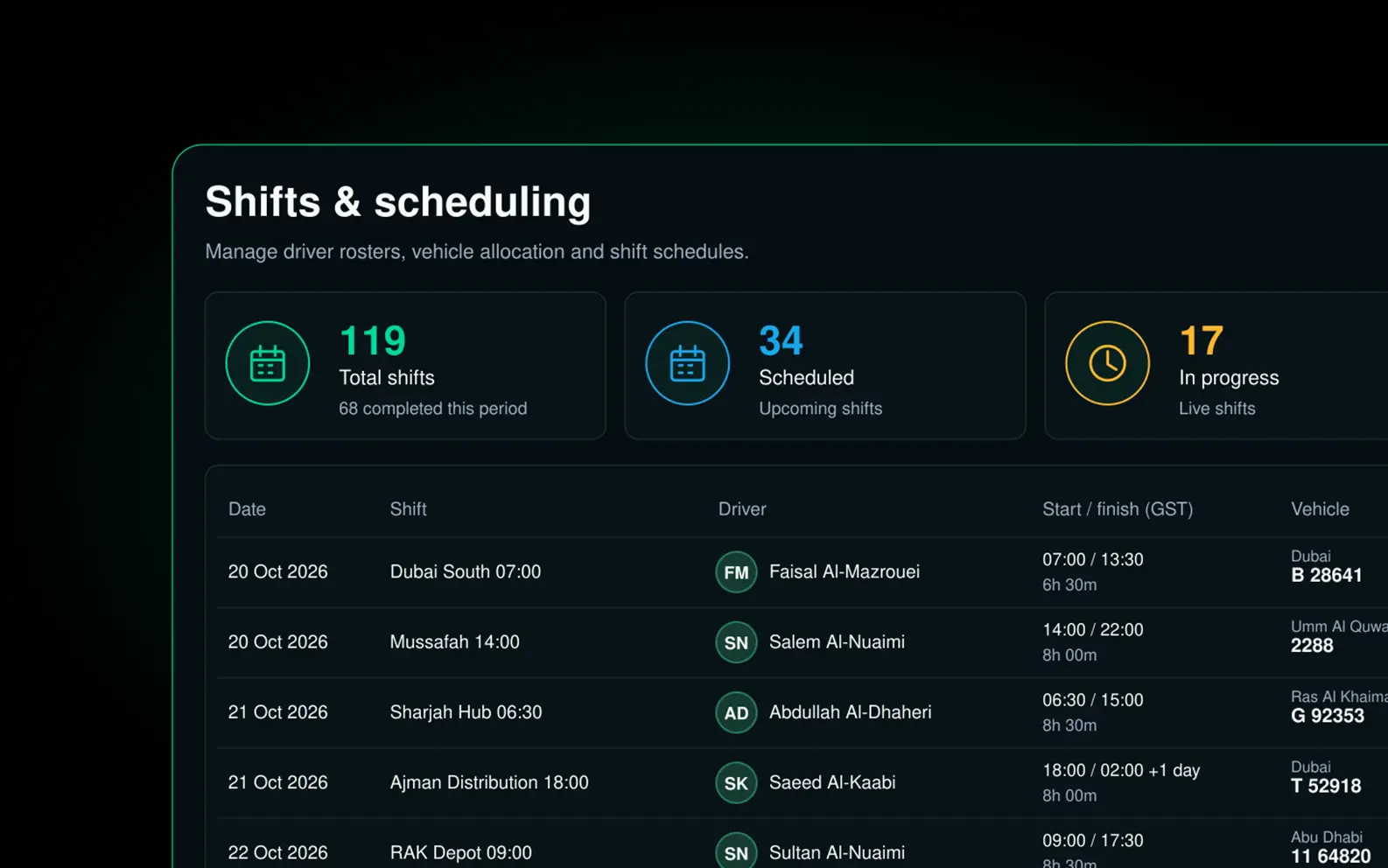Click the green calendar icon for Total shifts
The image size is (1388, 868).
pyautogui.click(x=268, y=363)
